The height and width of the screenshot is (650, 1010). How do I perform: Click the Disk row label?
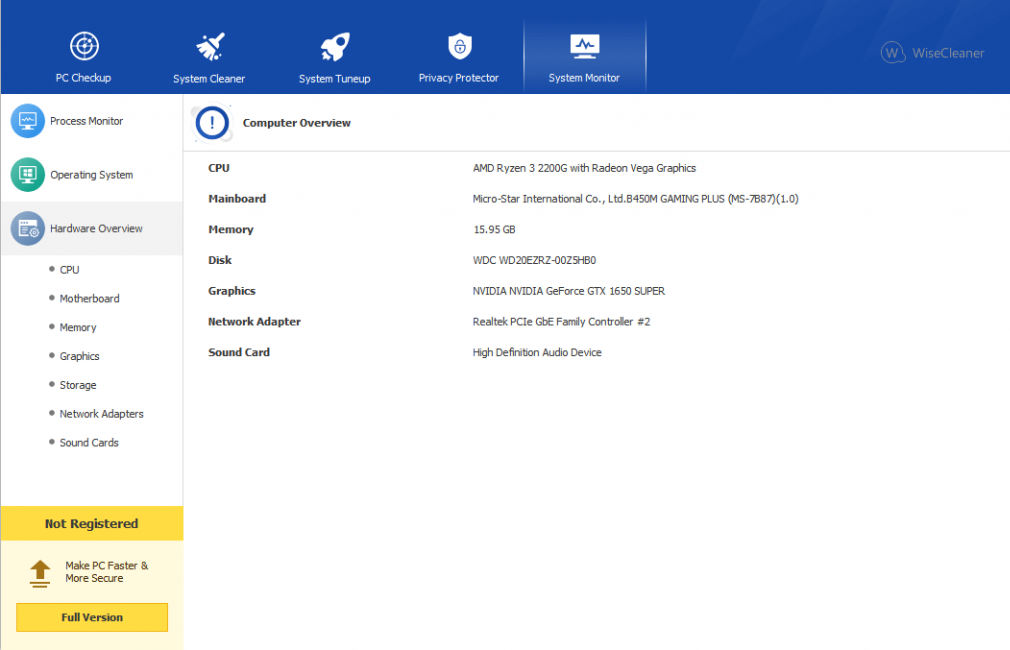(220, 260)
